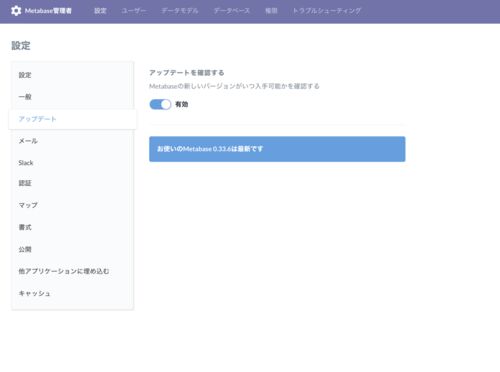The height and width of the screenshot is (372, 500).
Task: Switch to the 権限 admin section
Action: tap(271, 11)
